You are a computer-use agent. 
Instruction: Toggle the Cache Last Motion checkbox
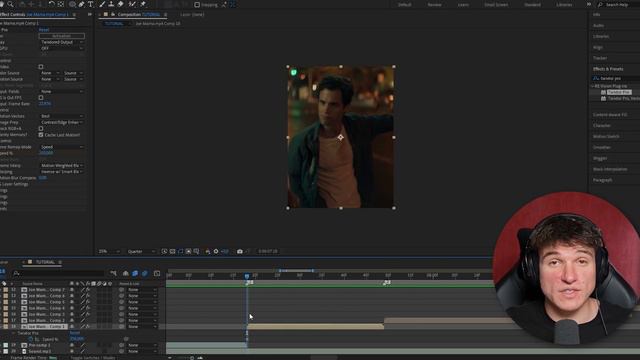click(41, 135)
